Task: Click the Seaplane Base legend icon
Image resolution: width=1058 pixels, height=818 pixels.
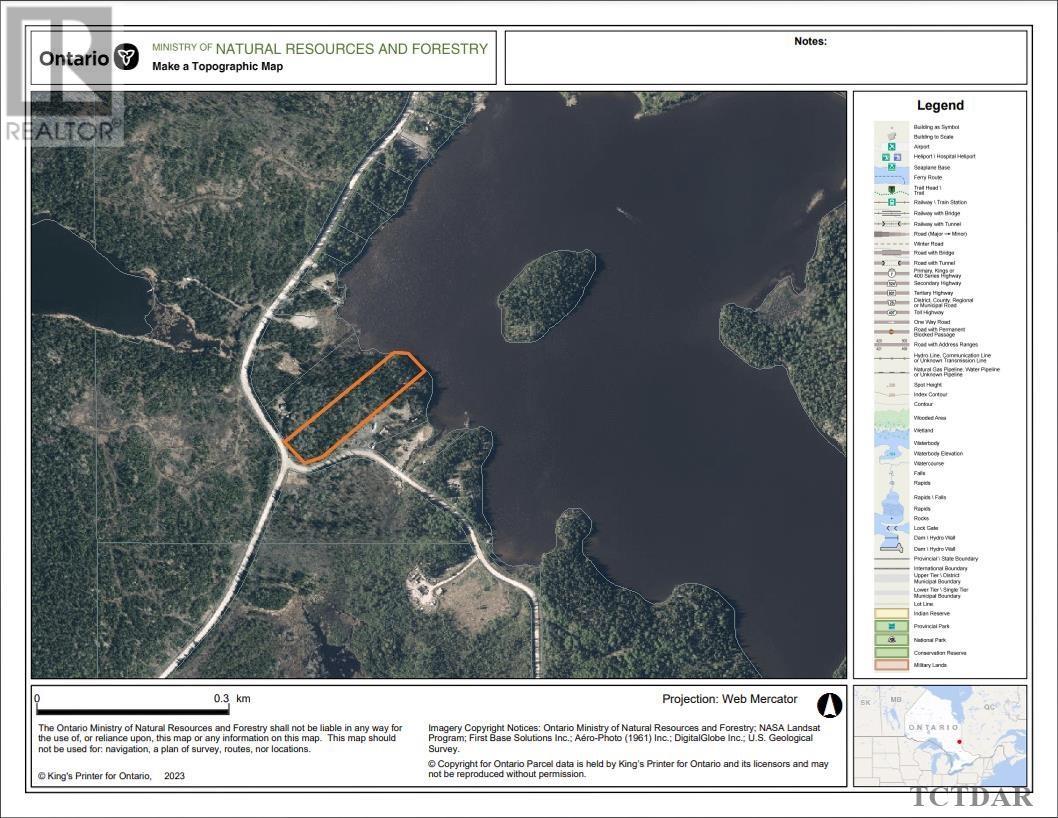Action: coord(891,167)
